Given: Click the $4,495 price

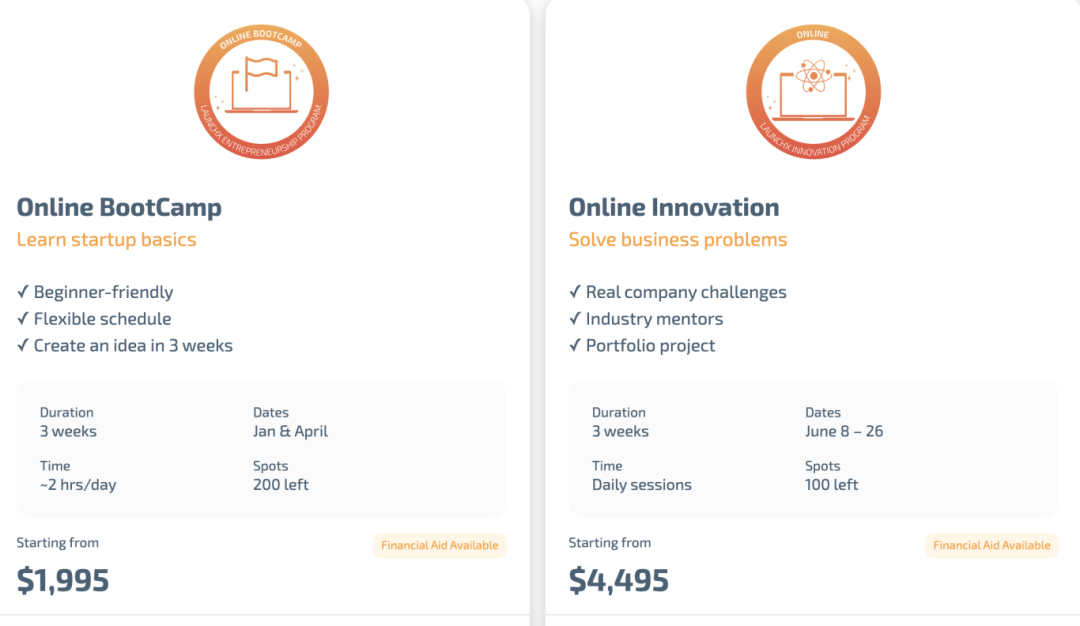Looking at the screenshot, I should (618, 581).
